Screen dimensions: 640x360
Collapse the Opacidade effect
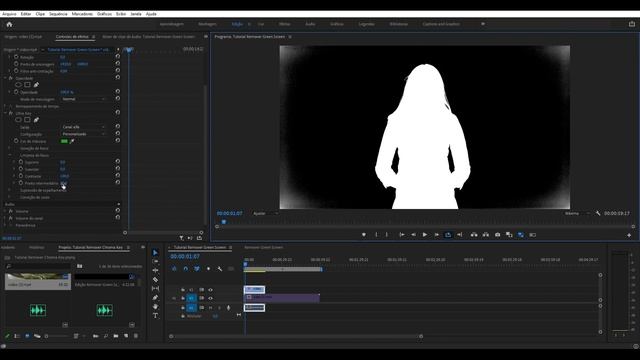[x=5, y=78]
